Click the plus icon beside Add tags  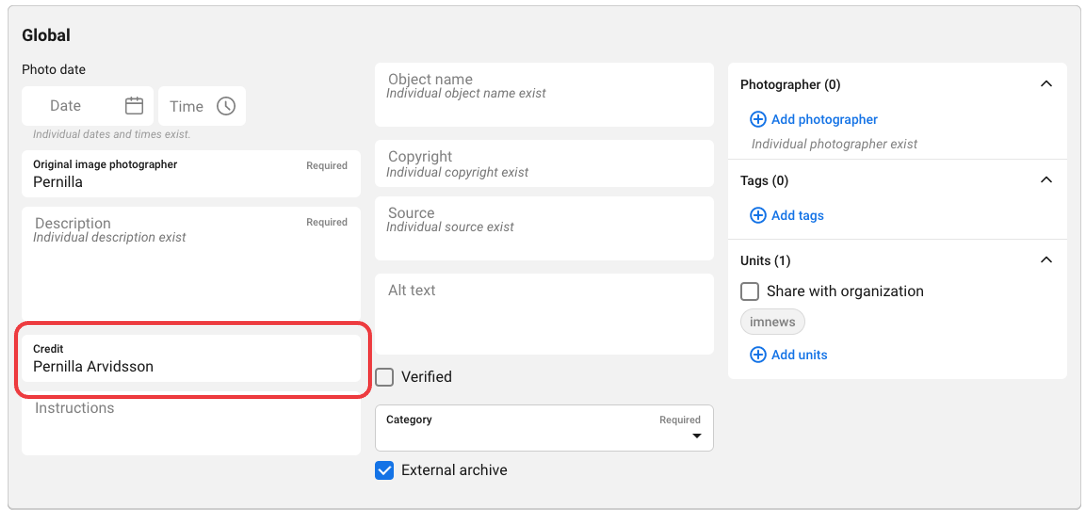[758, 216]
